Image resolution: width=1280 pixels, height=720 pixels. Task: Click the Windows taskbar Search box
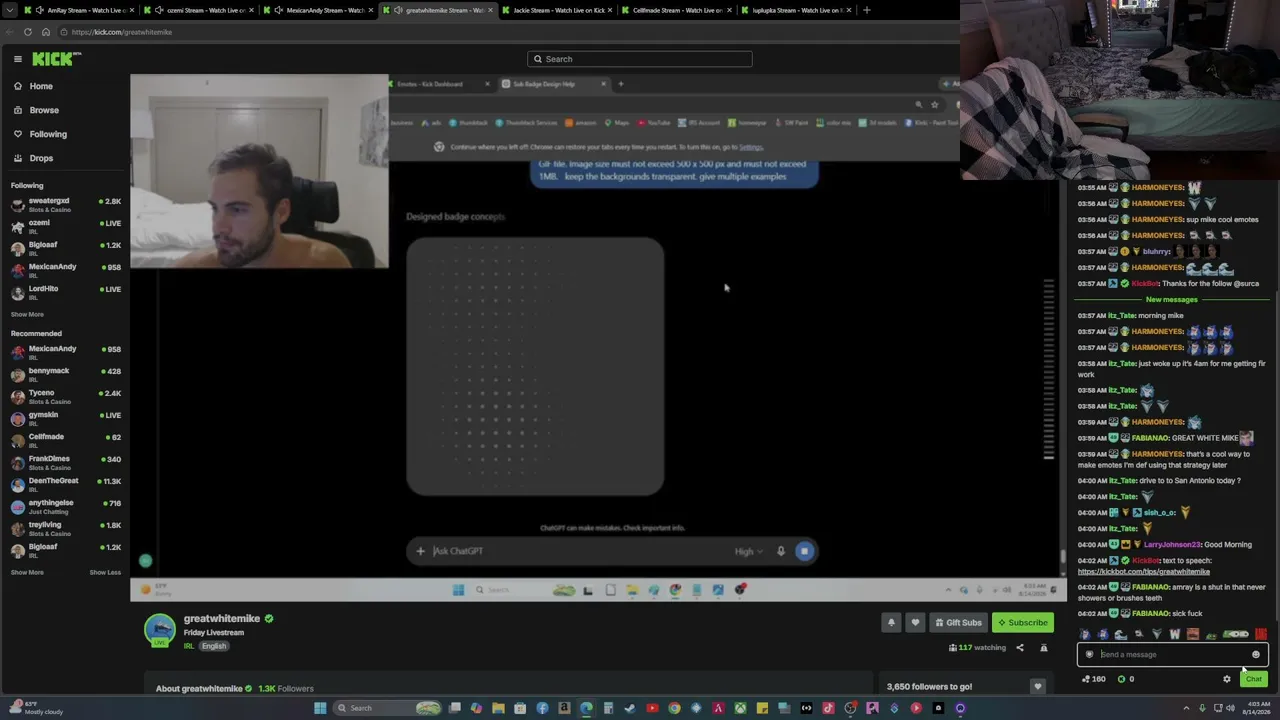[x=388, y=708]
